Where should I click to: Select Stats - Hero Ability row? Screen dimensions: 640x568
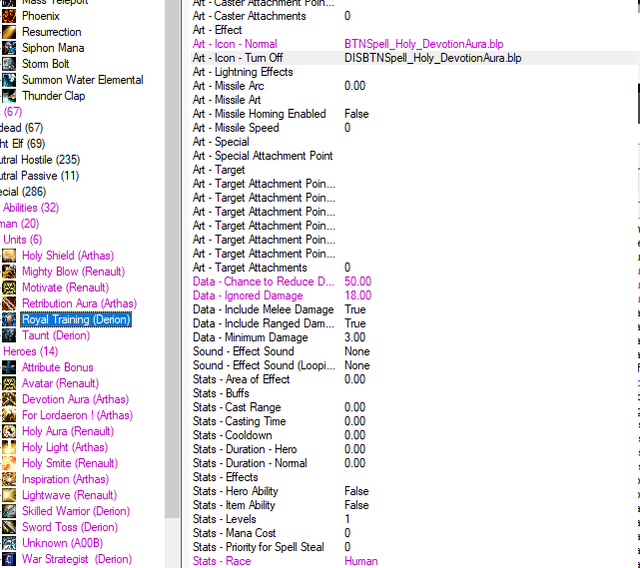[415, 491]
